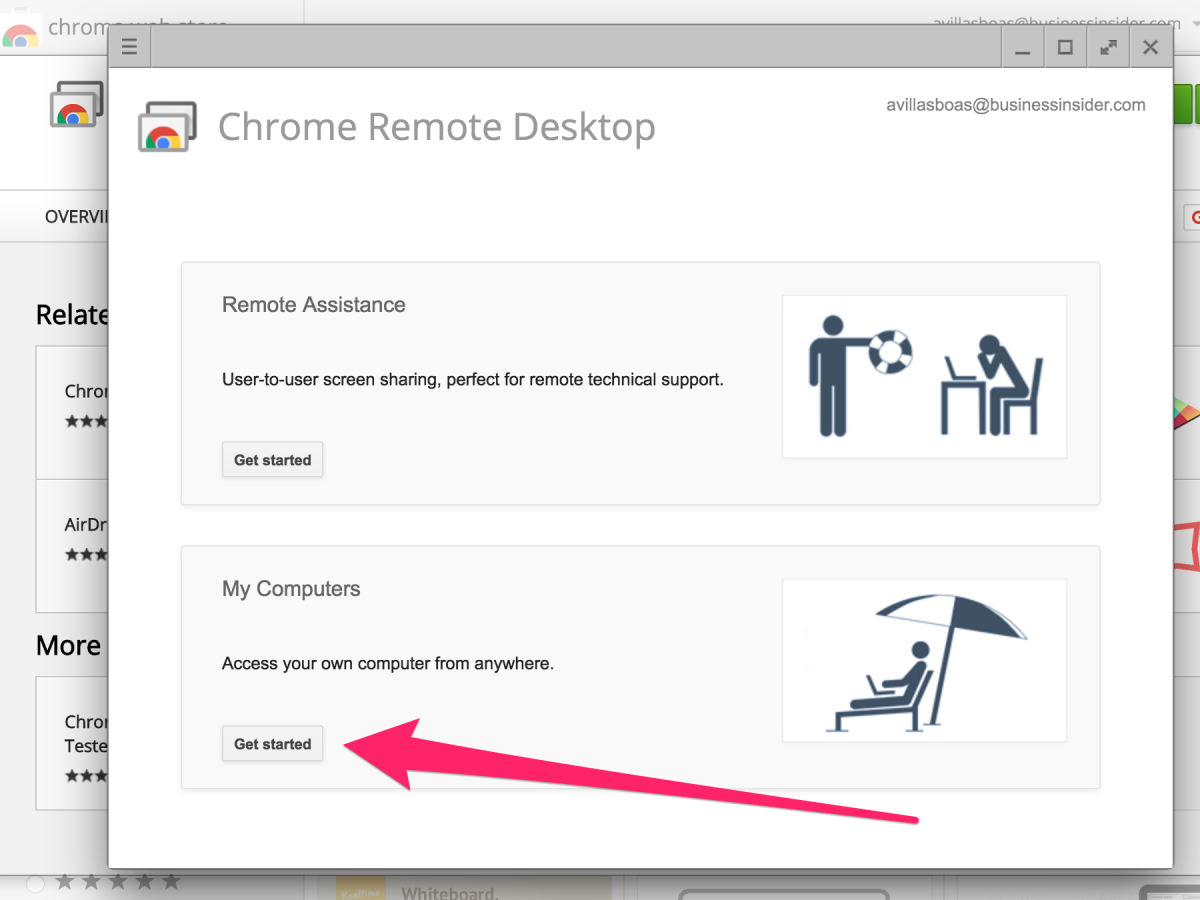Open the Overview tab in the web store window
Screen dimensions: 1200x900
[76, 216]
